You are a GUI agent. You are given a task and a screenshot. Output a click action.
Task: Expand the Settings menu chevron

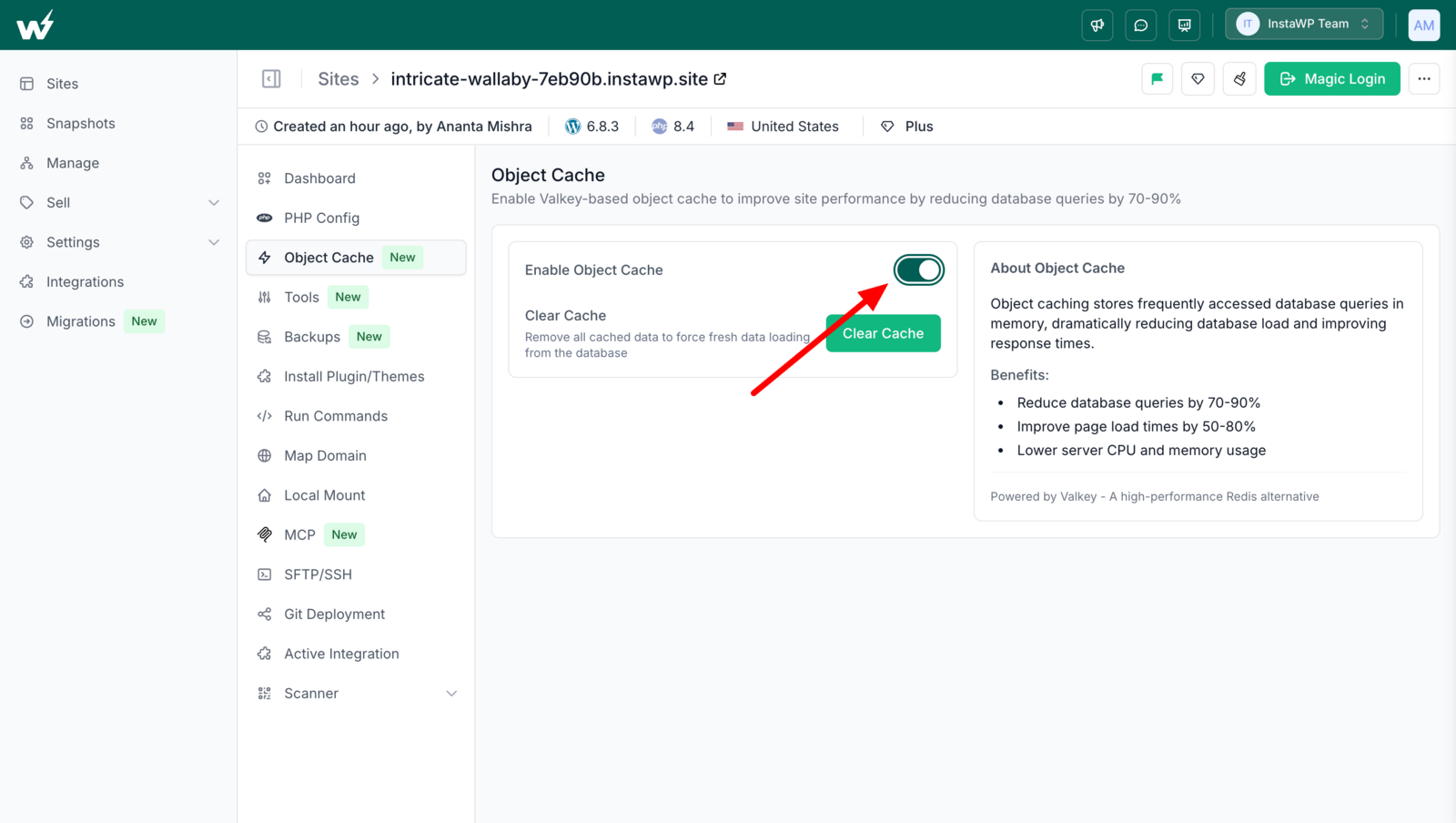coord(214,242)
